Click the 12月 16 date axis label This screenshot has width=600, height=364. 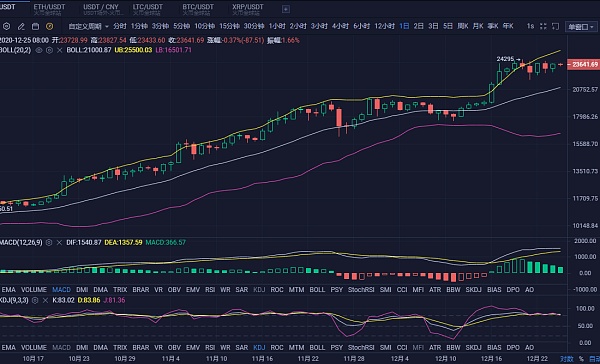pos(492,359)
